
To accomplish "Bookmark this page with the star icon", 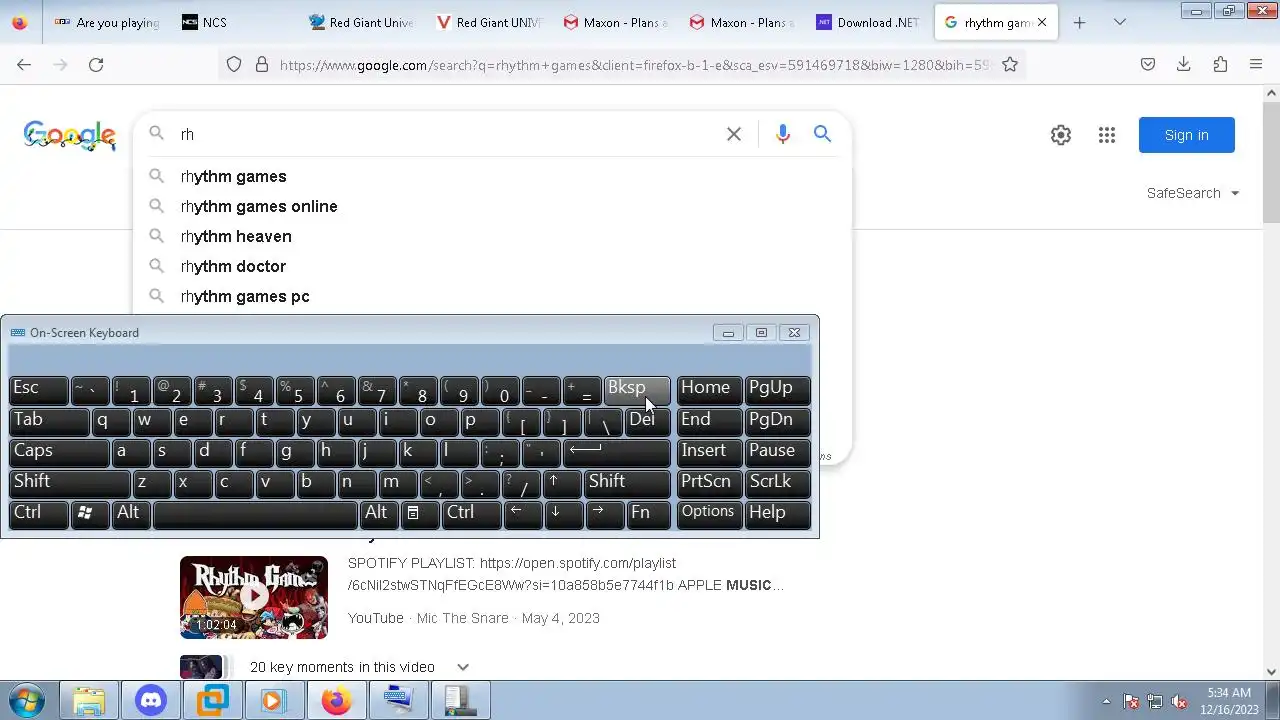I will click(1010, 65).
